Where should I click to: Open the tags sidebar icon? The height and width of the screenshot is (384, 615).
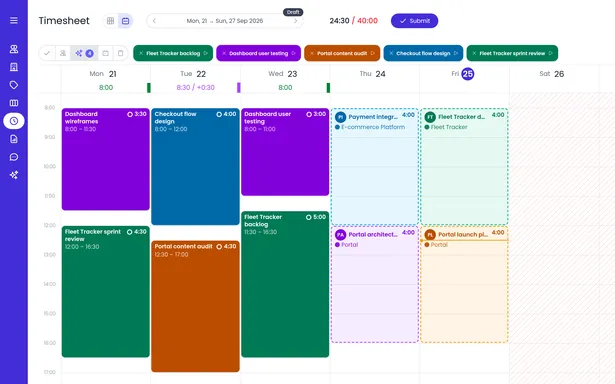pos(14,85)
